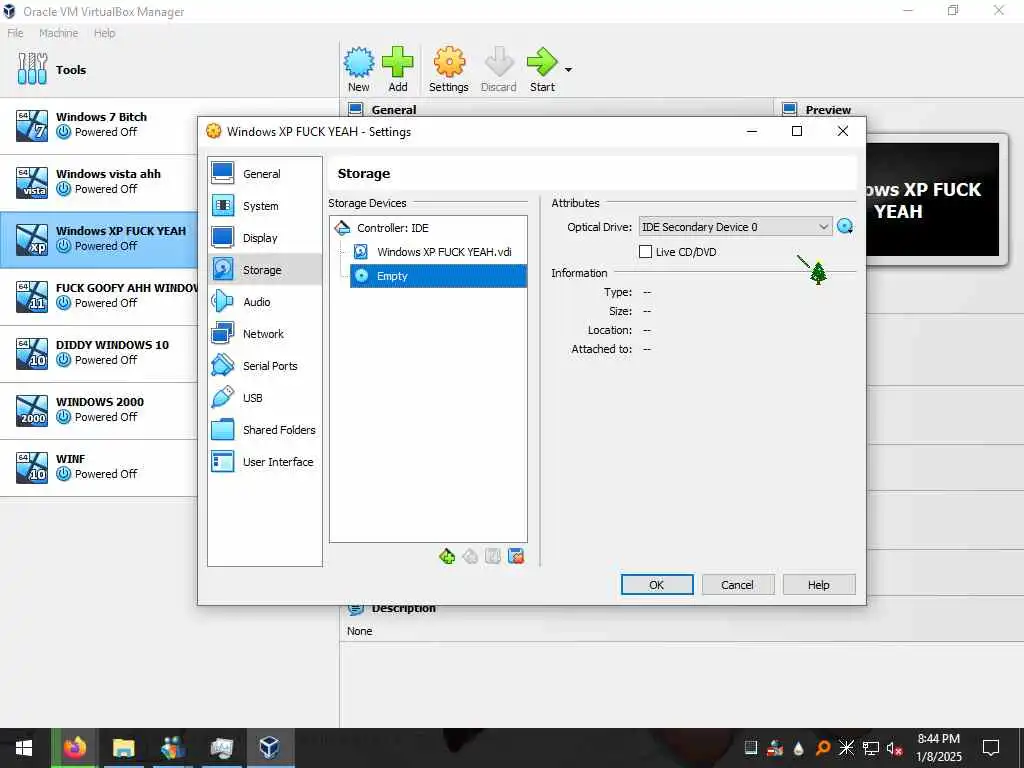Viewport: 1024px width, 768px height.
Task: Open the System settings category
Action: pyautogui.click(x=264, y=206)
